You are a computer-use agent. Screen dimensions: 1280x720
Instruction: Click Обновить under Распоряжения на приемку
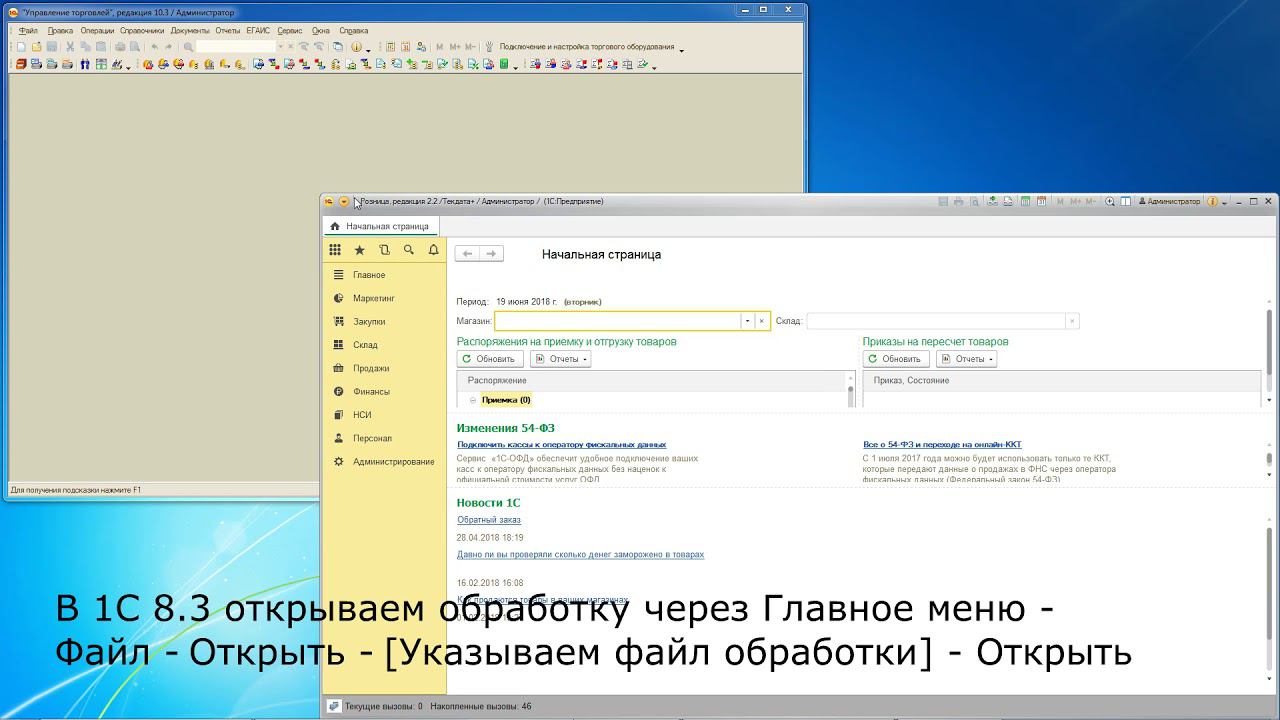[490, 359]
